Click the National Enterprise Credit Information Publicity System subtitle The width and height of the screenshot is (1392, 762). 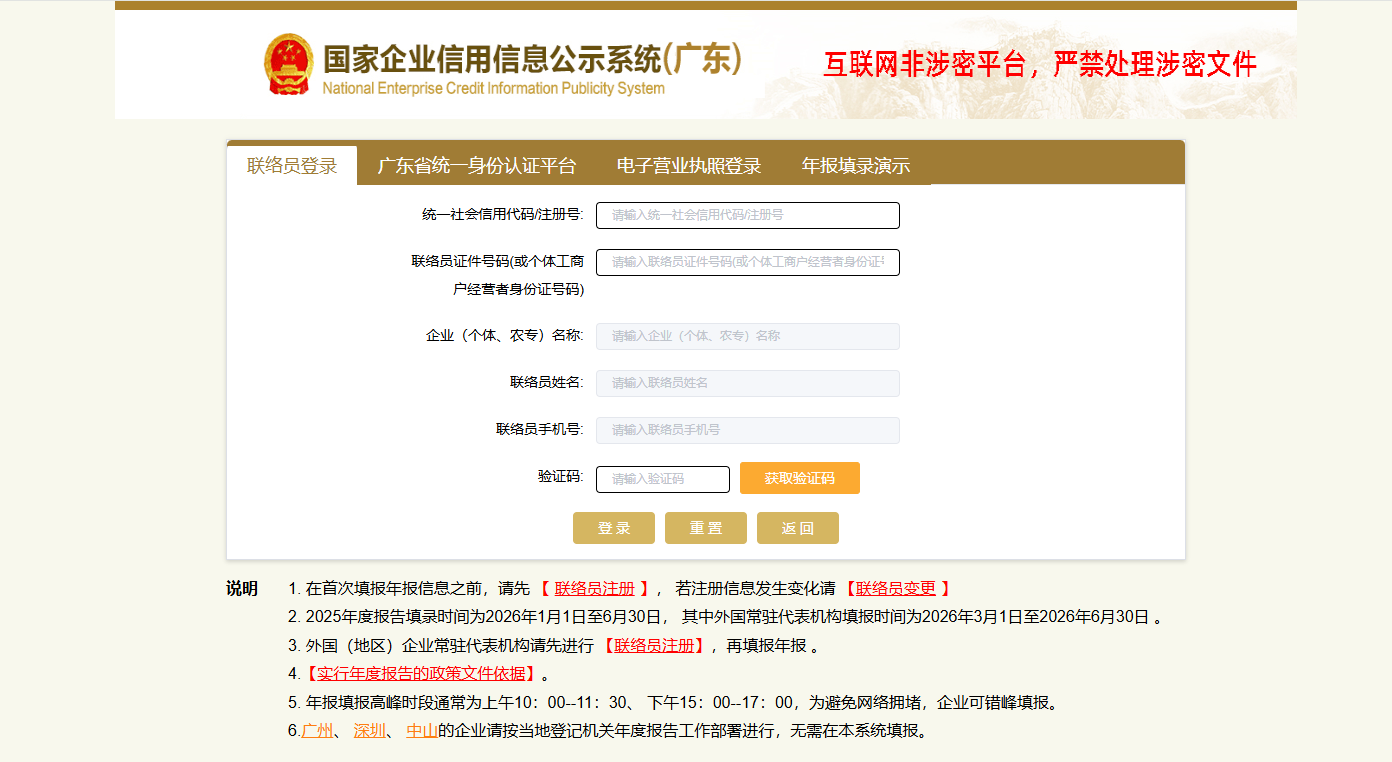pyautogui.click(x=493, y=88)
